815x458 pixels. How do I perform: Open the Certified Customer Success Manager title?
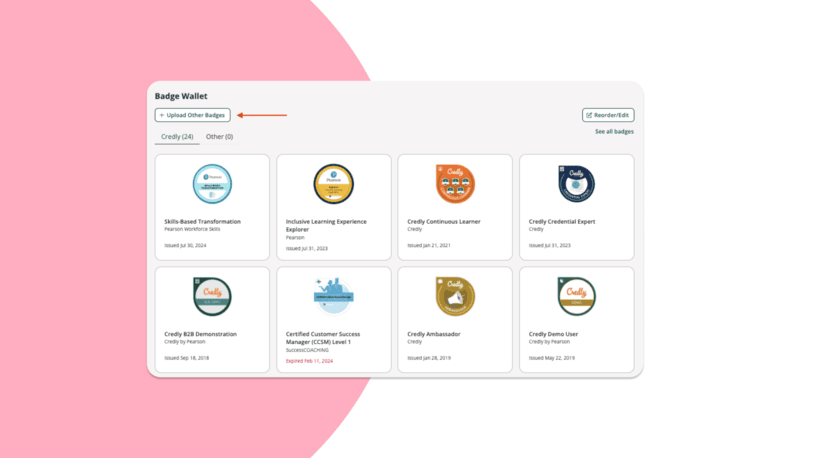(x=323, y=338)
